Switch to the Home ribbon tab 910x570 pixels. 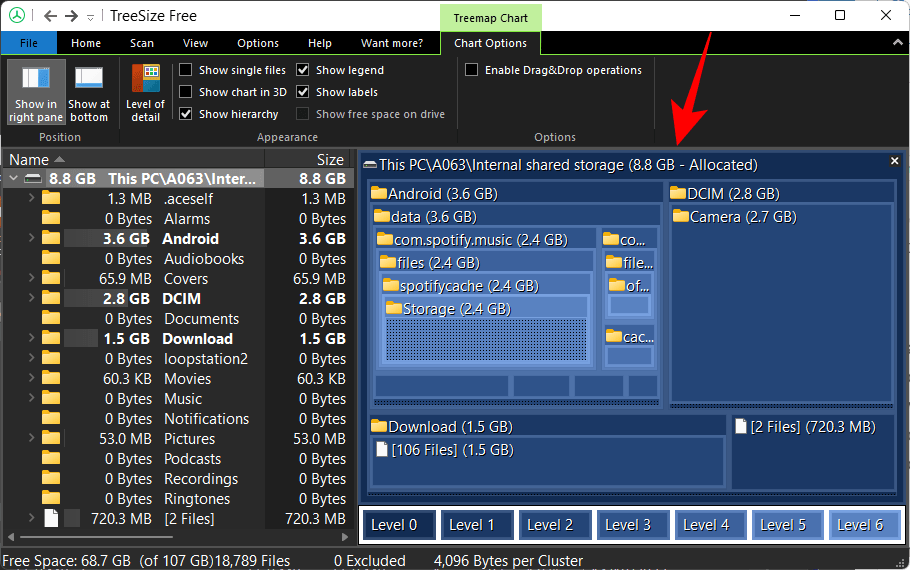click(x=86, y=43)
